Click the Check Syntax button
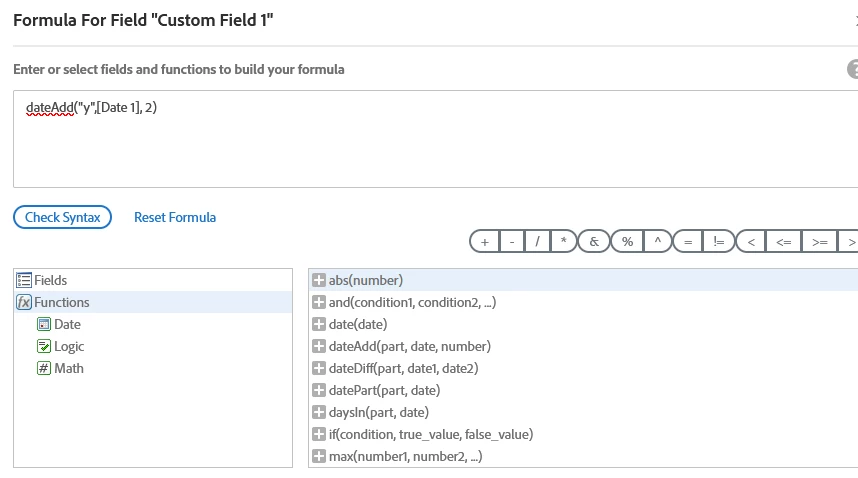Image resolution: width=858 pixels, height=478 pixels. pyautogui.click(x=62, y=217)
